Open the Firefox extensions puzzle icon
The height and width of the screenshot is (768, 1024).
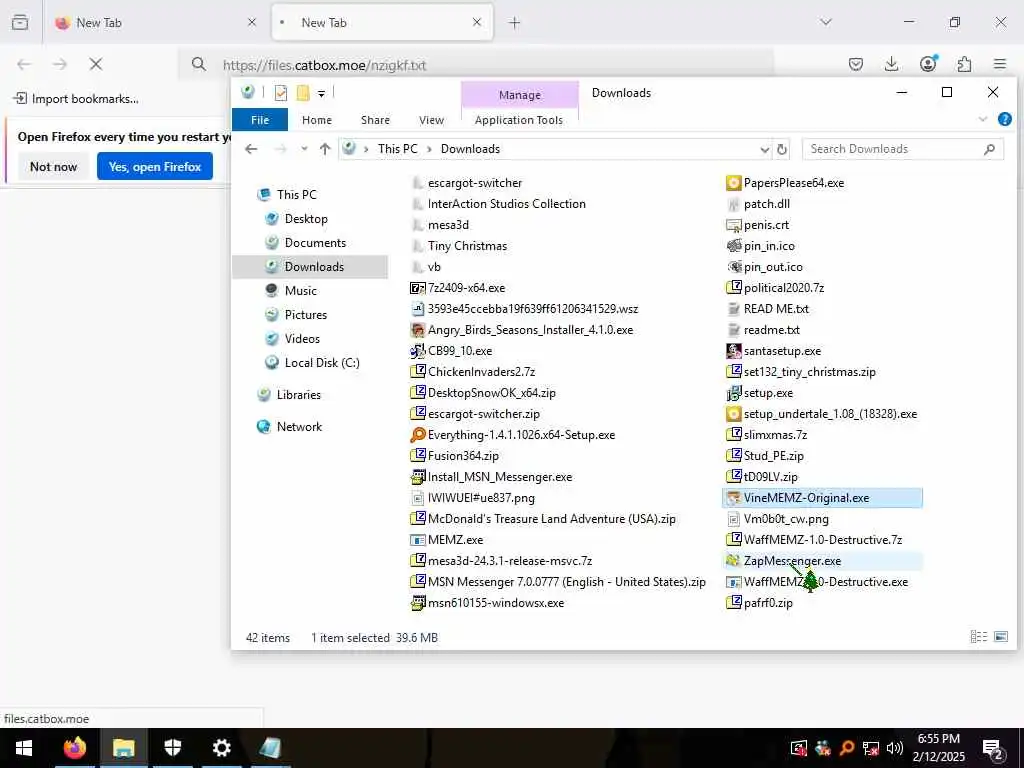(x=964, y=64)
